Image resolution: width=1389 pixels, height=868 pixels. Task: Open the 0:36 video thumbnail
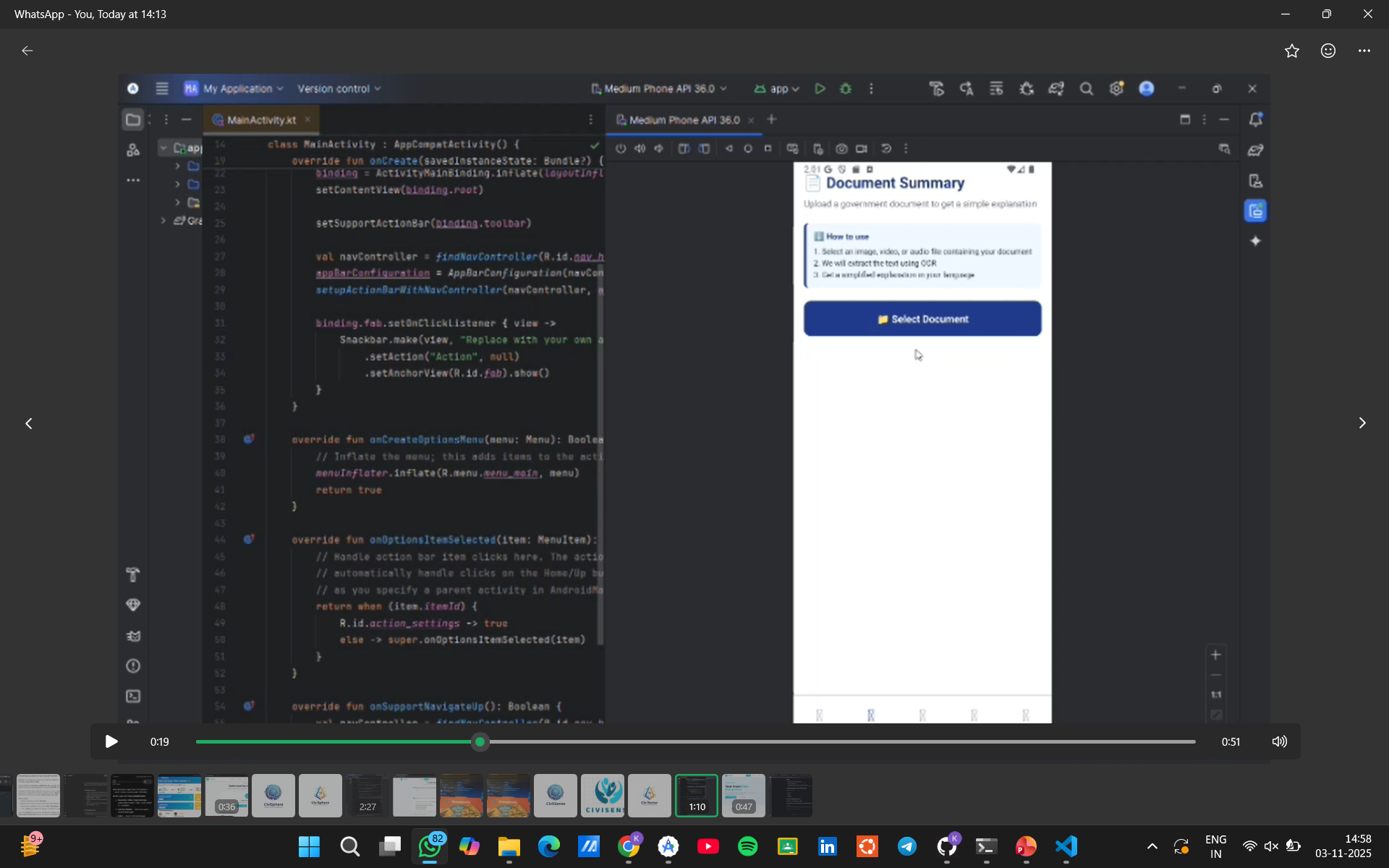coord(226,796)
